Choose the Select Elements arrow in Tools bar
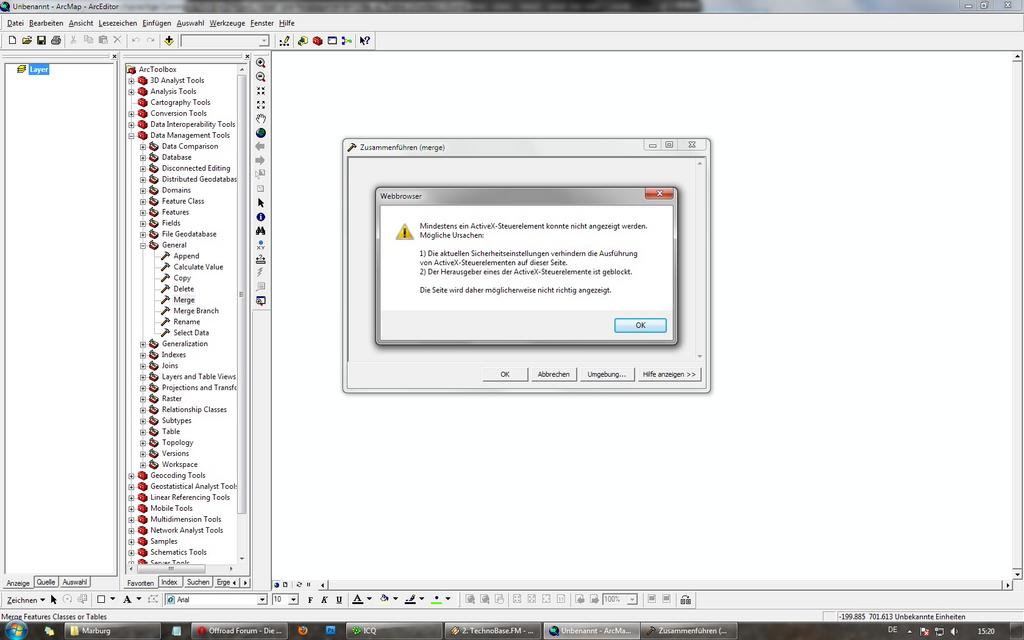The width and height of the screenshot is (1024, 640). 261,203
